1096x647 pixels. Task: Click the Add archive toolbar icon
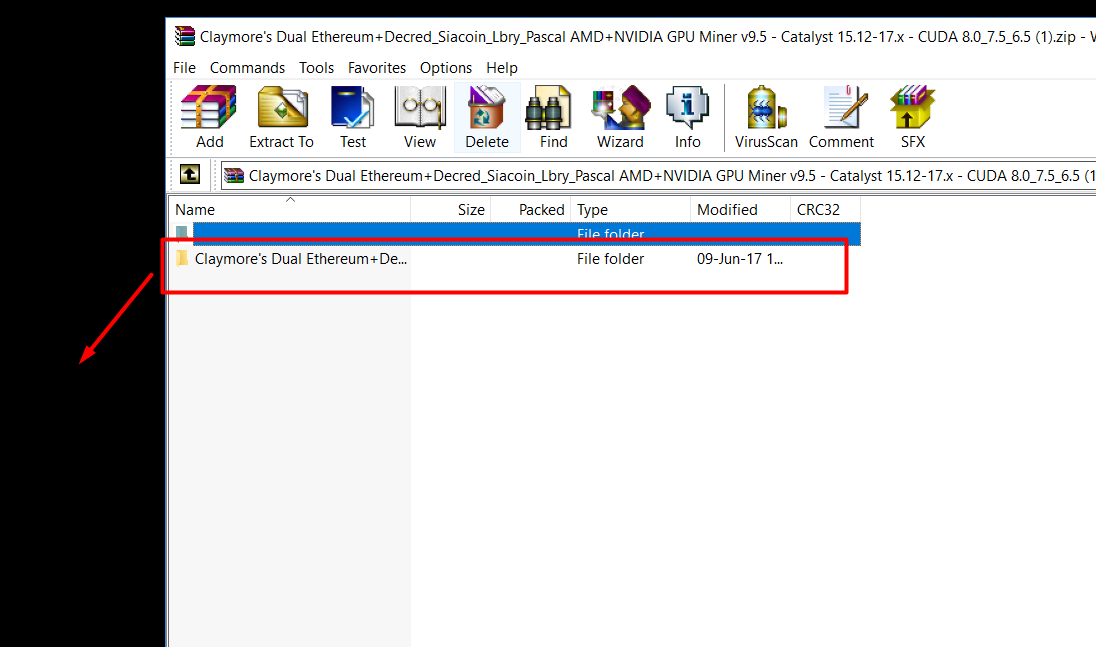tap(209, 117)
